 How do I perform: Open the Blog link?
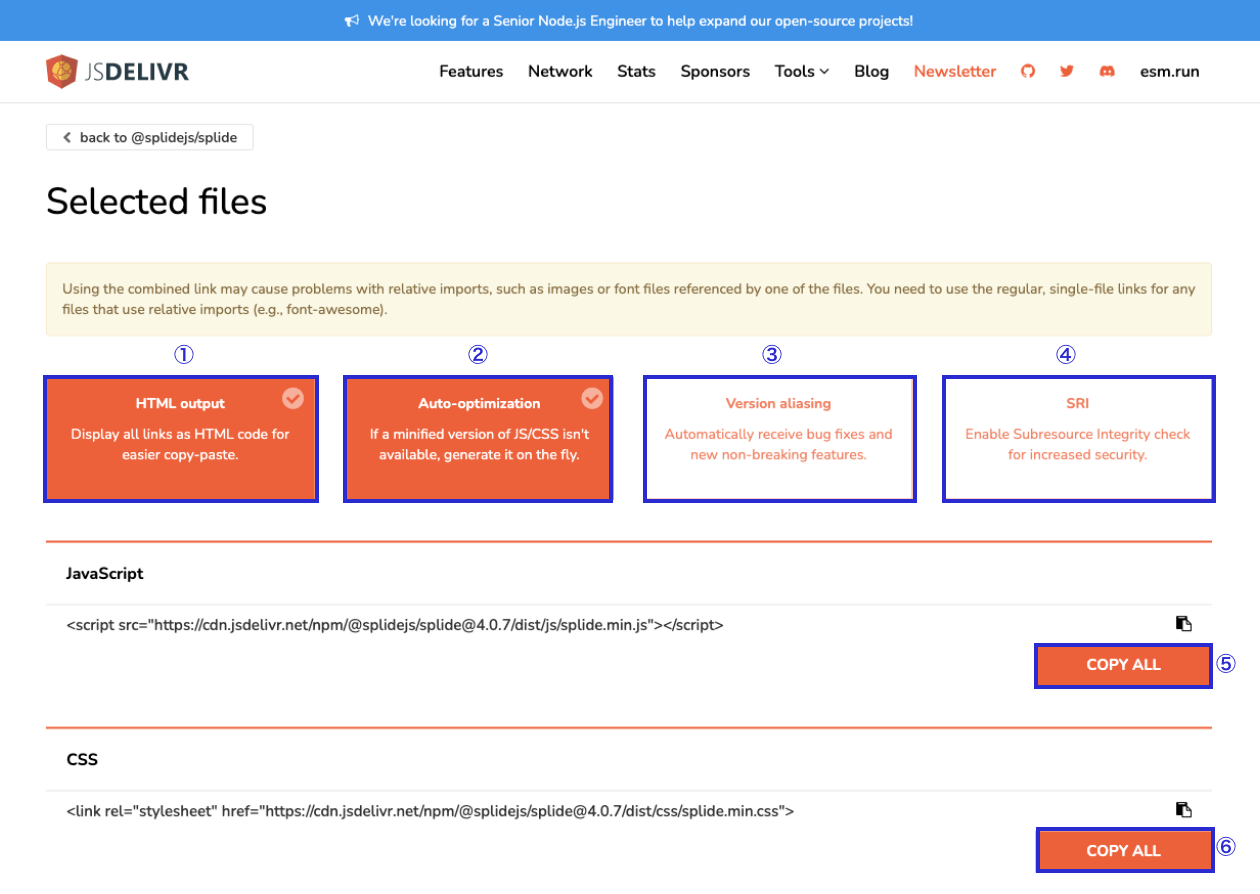(x=871, y=71)
